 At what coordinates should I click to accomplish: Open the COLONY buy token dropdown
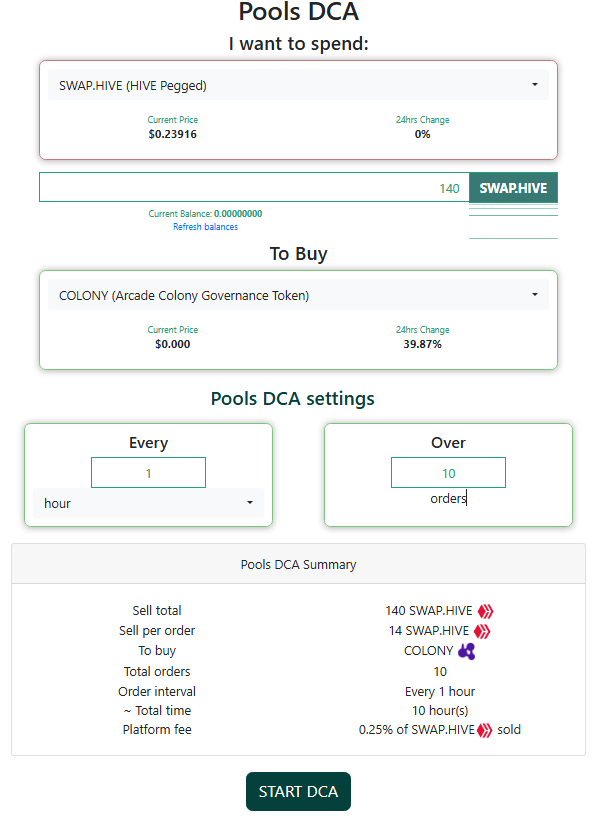click(298, 295)
